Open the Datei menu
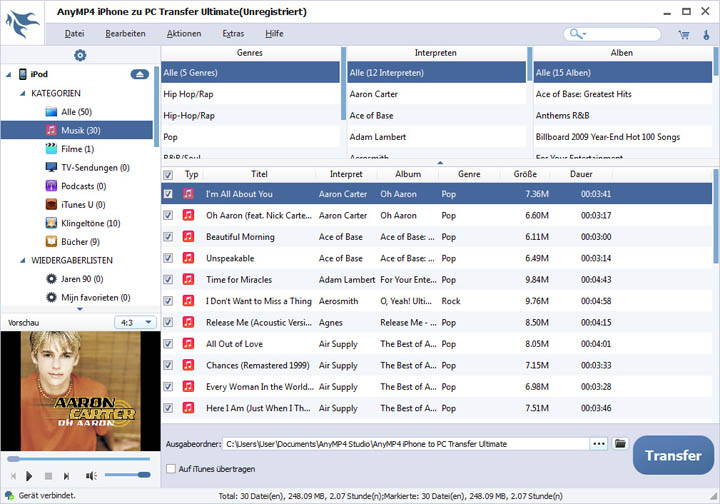This screenshot has width=720, height=504. click(74, 34)
